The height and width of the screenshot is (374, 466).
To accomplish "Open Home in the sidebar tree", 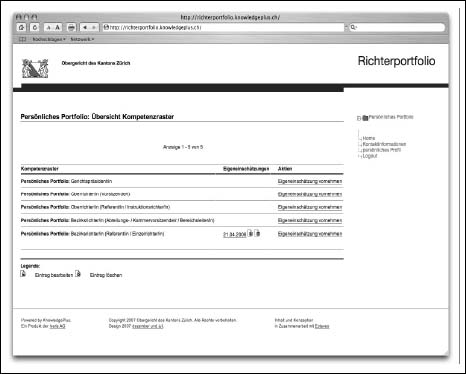I will tap(369, 138).
